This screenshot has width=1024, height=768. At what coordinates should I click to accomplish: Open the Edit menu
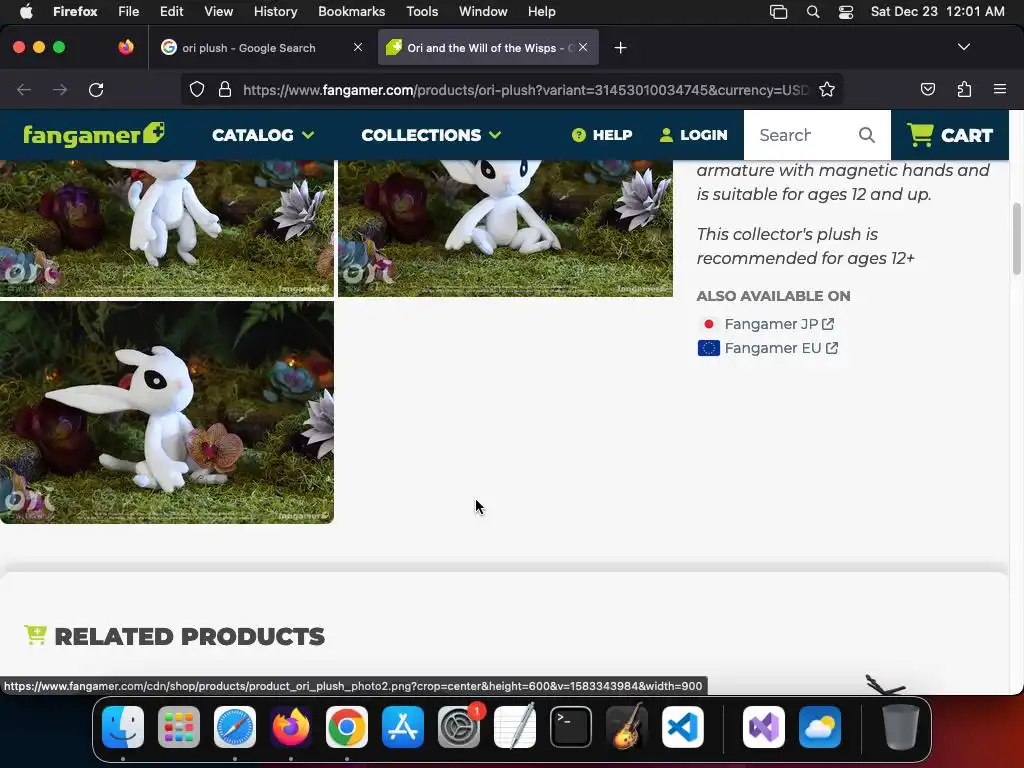point(171,11)
